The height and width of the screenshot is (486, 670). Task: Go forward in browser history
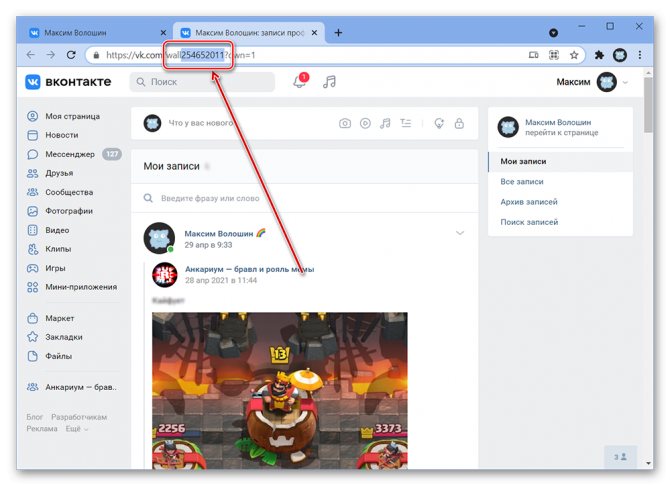tap(50, 55)
